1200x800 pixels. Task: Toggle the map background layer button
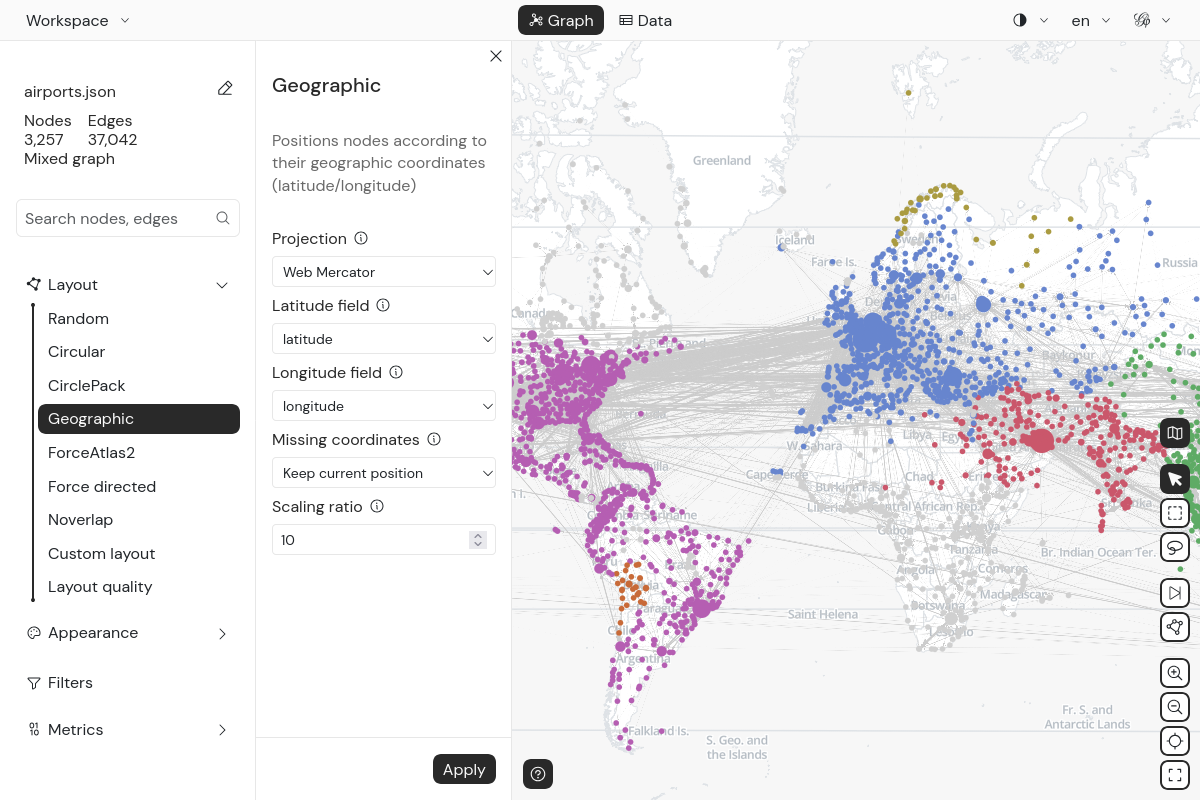[1175, 433]
